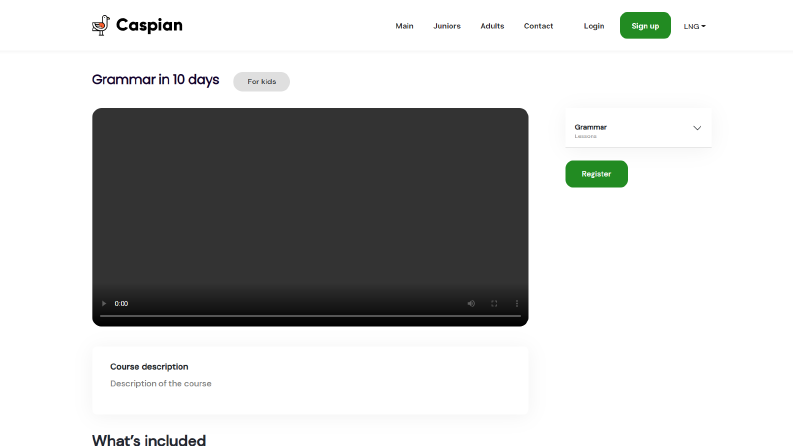
Task: Play the course video
Action: (104, 303)
